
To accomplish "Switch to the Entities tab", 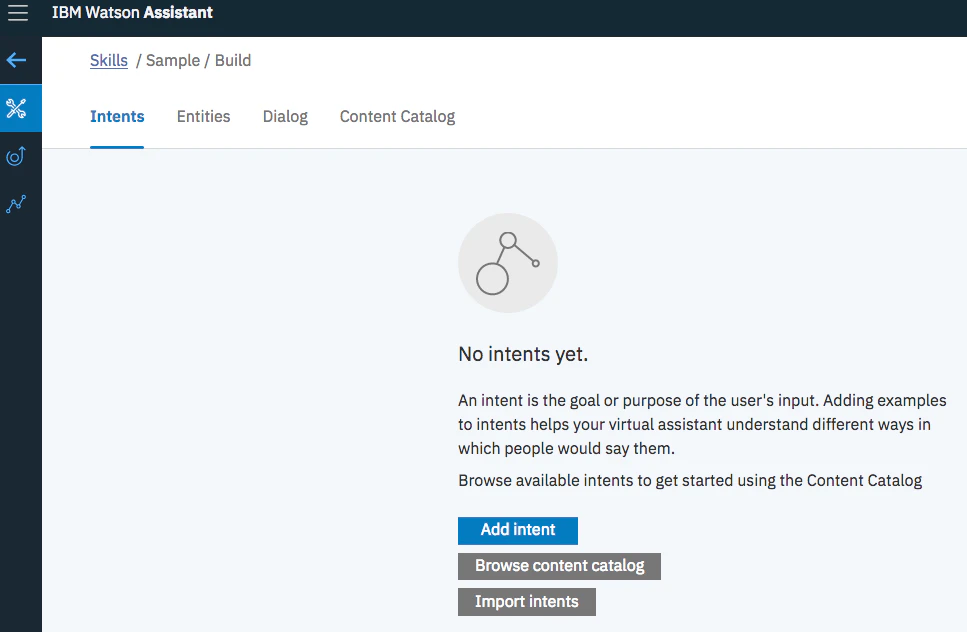I will point(204,117).
